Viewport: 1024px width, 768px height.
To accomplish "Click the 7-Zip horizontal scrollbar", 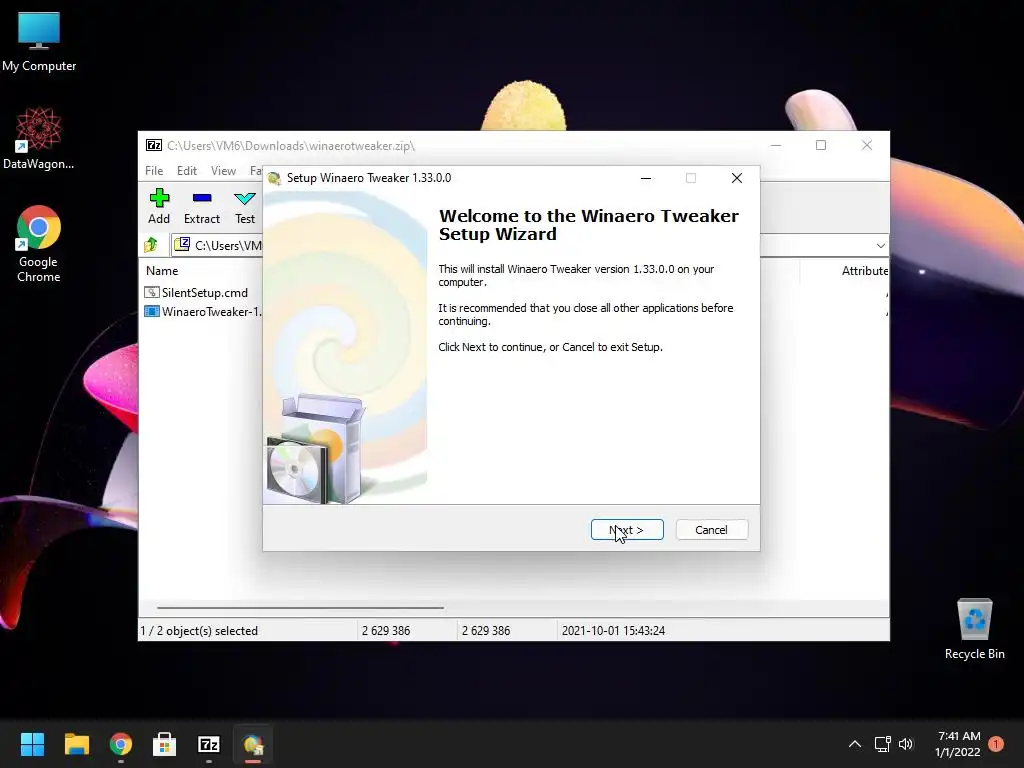I will [x=300, y=607].
